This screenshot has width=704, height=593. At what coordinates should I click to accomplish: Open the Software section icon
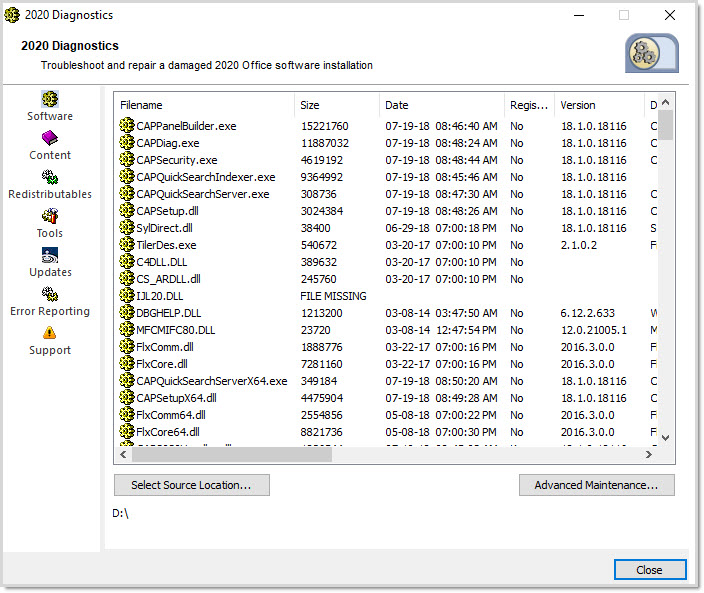click(50, 99)
